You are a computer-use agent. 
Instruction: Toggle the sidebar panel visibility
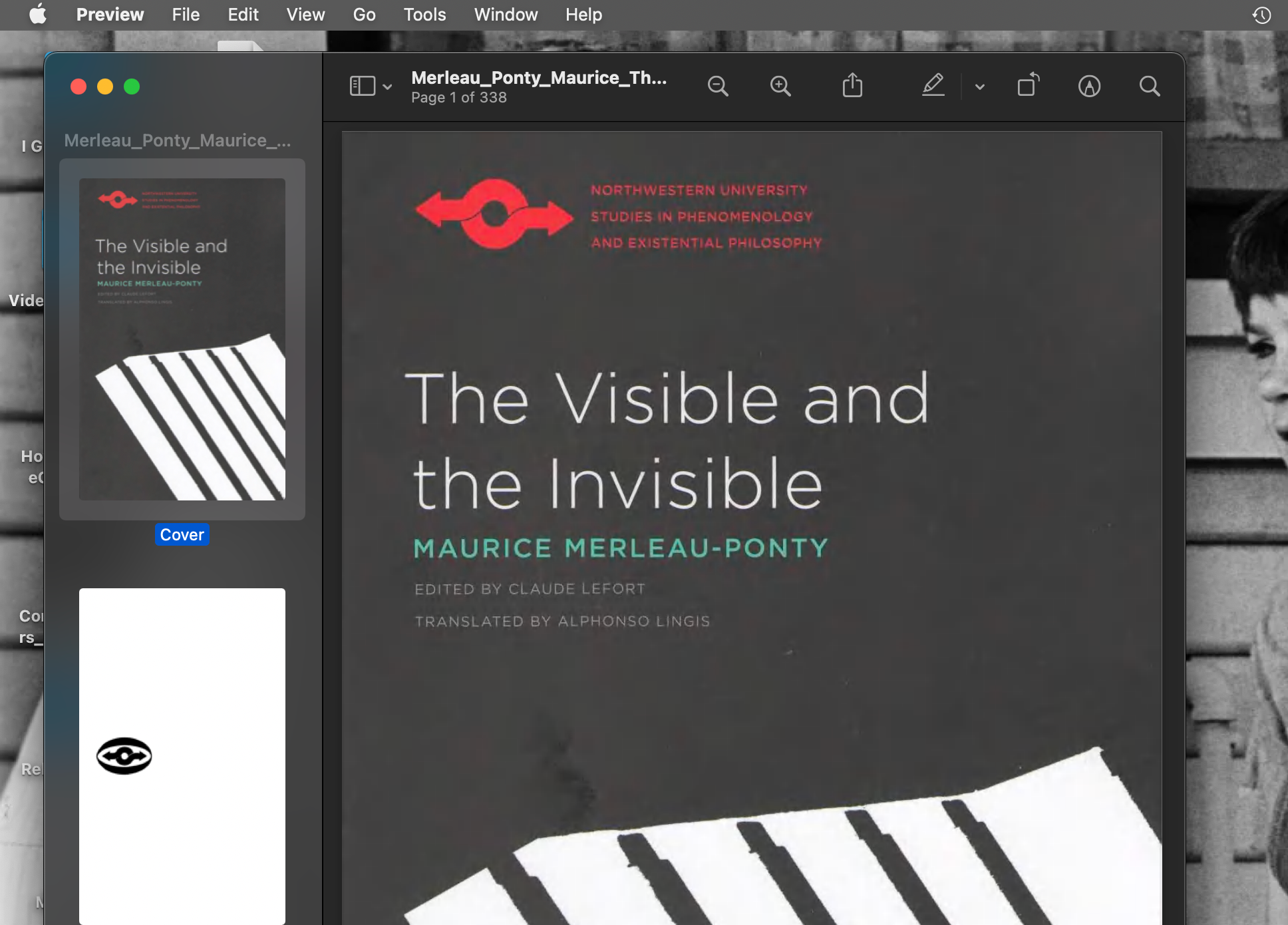pyautogui.click(x=362, y=87)
